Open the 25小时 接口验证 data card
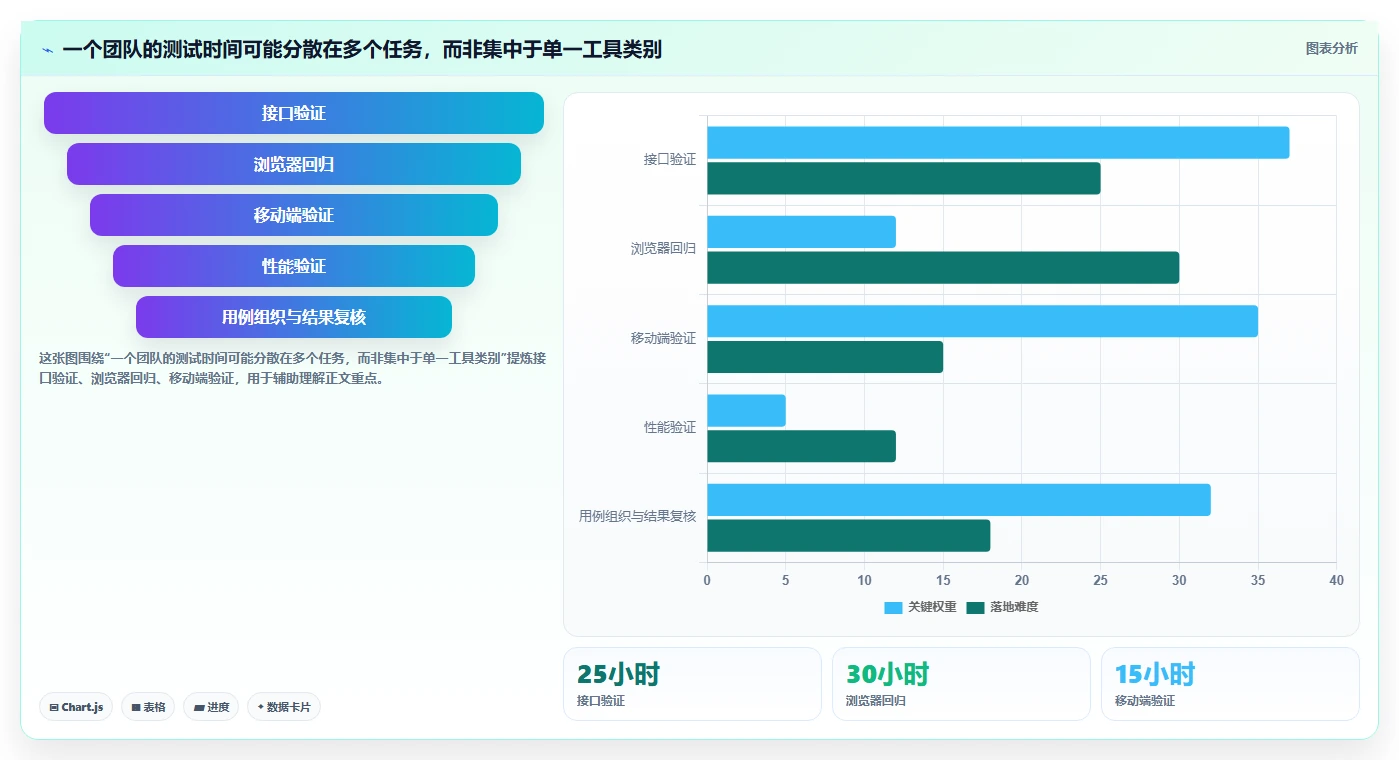The height and width of the screenshot is (760, 1399). pos(692,684)
